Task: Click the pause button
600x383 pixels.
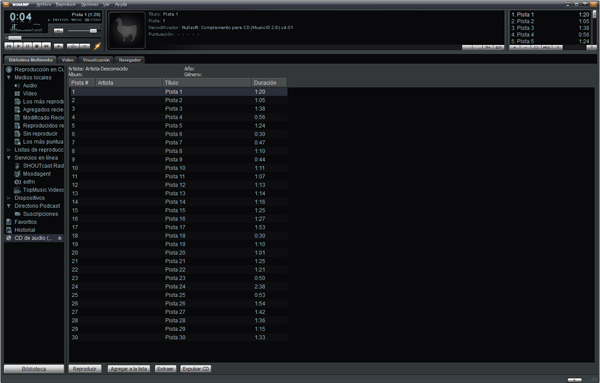Action: [x=28, y=46]
